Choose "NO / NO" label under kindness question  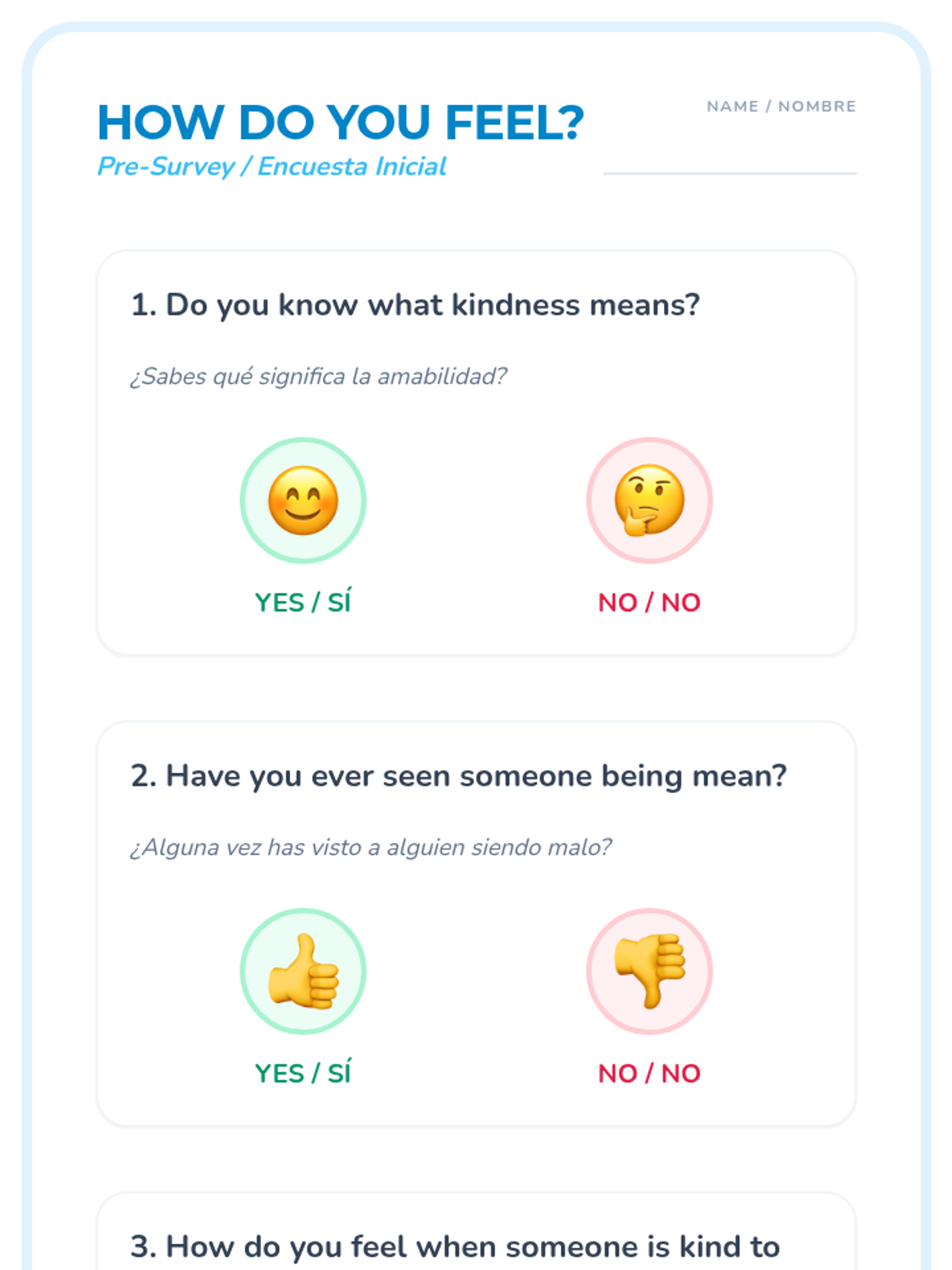point(649,602)
